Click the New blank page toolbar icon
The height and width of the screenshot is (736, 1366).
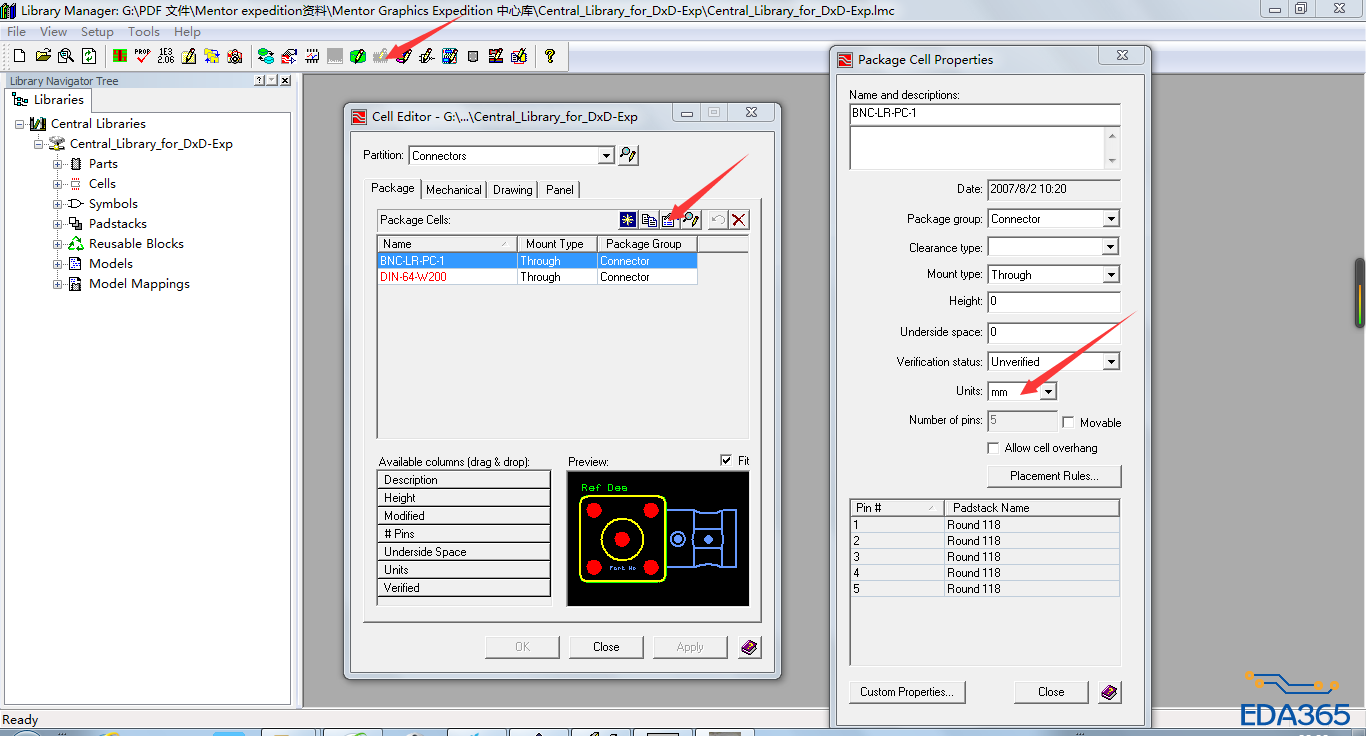(19, 56)
